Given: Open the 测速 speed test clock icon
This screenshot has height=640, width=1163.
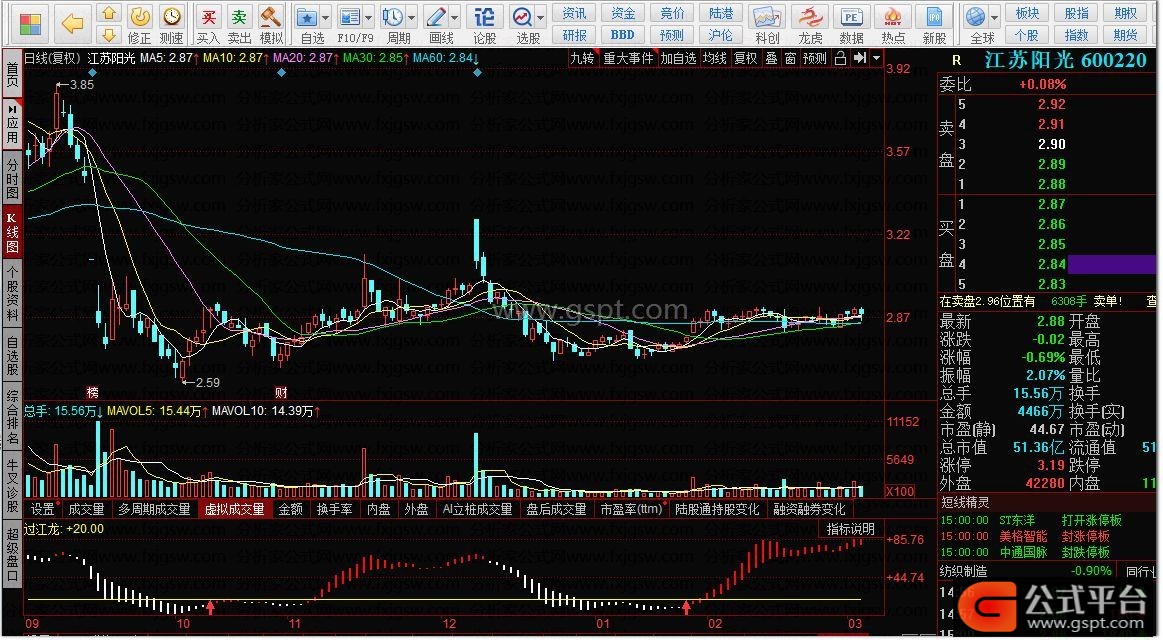Looking at the screenshot, I should [x=171, y=24].
